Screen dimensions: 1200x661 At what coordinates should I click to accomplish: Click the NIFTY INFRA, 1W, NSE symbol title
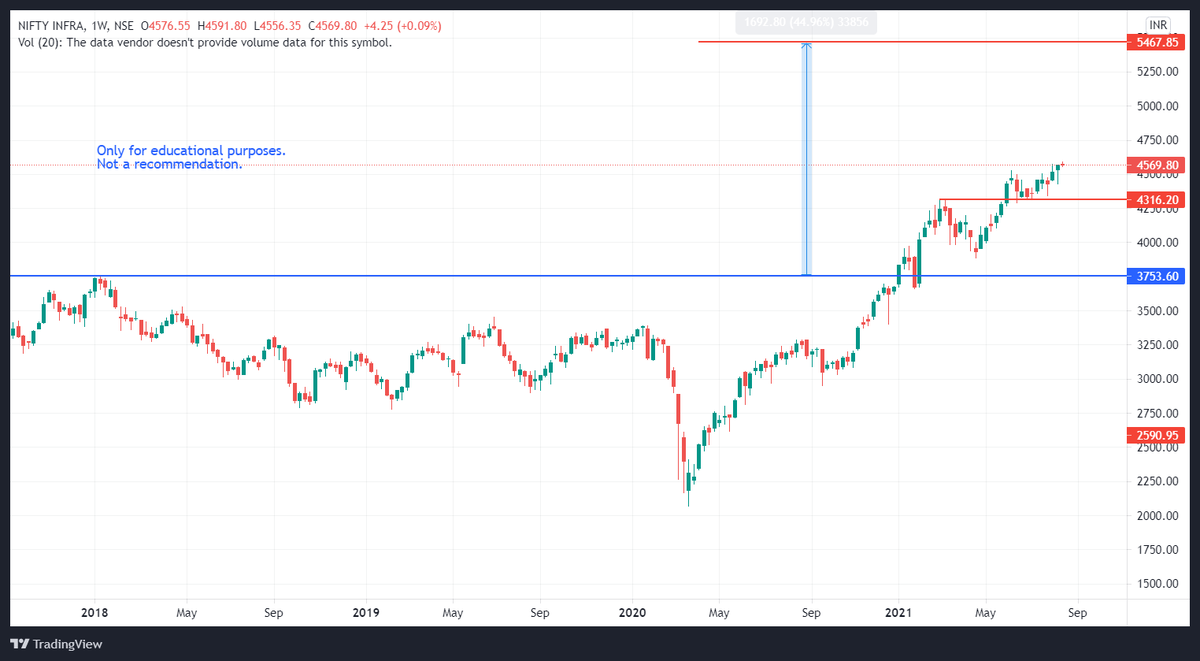[75, 25]
